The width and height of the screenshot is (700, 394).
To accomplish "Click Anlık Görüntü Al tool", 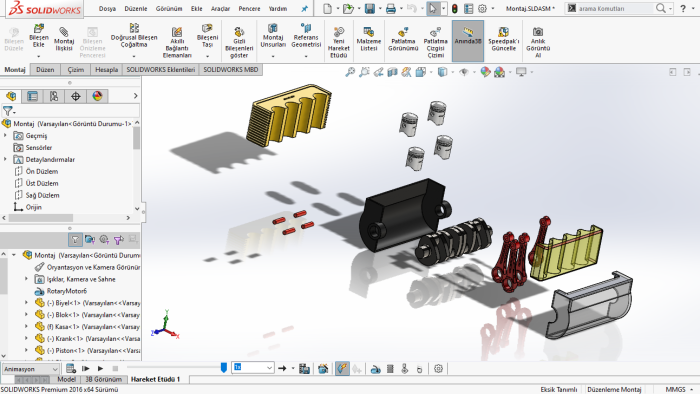I will [x=538, y=42].
